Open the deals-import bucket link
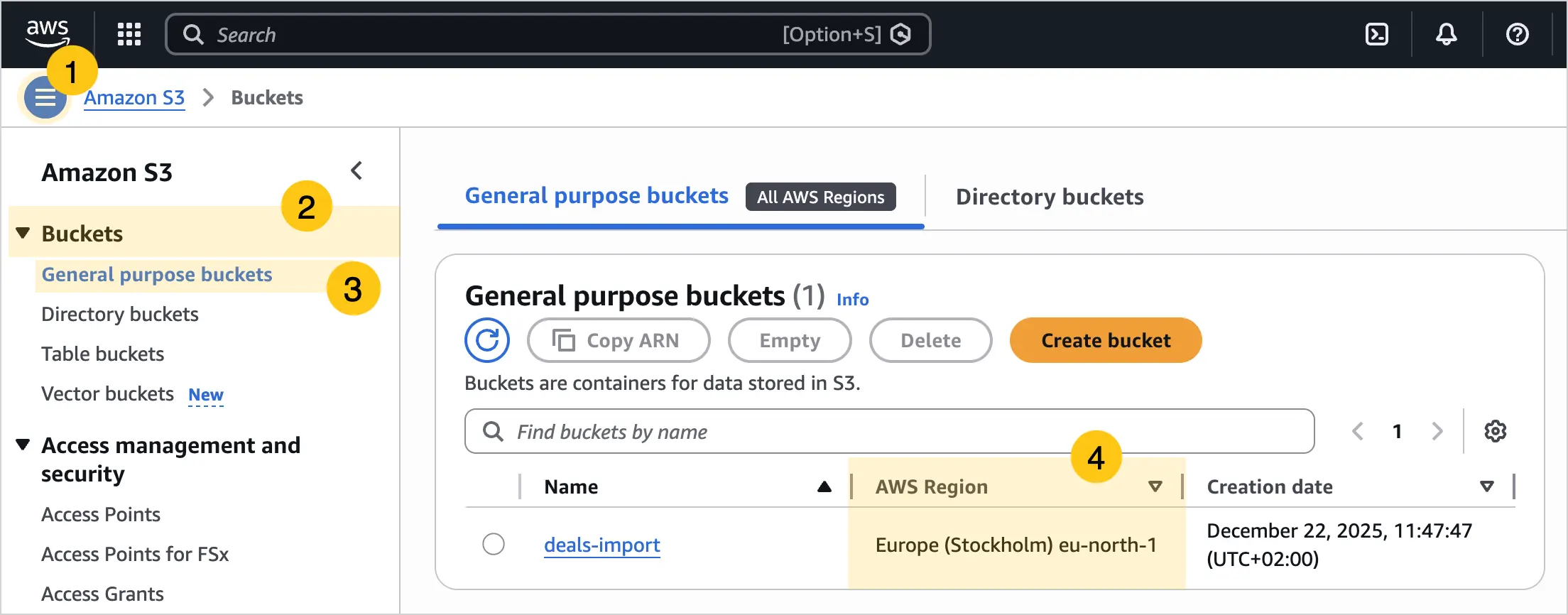The width and height of the screenshot is (1568, 615). coord(602,545)
